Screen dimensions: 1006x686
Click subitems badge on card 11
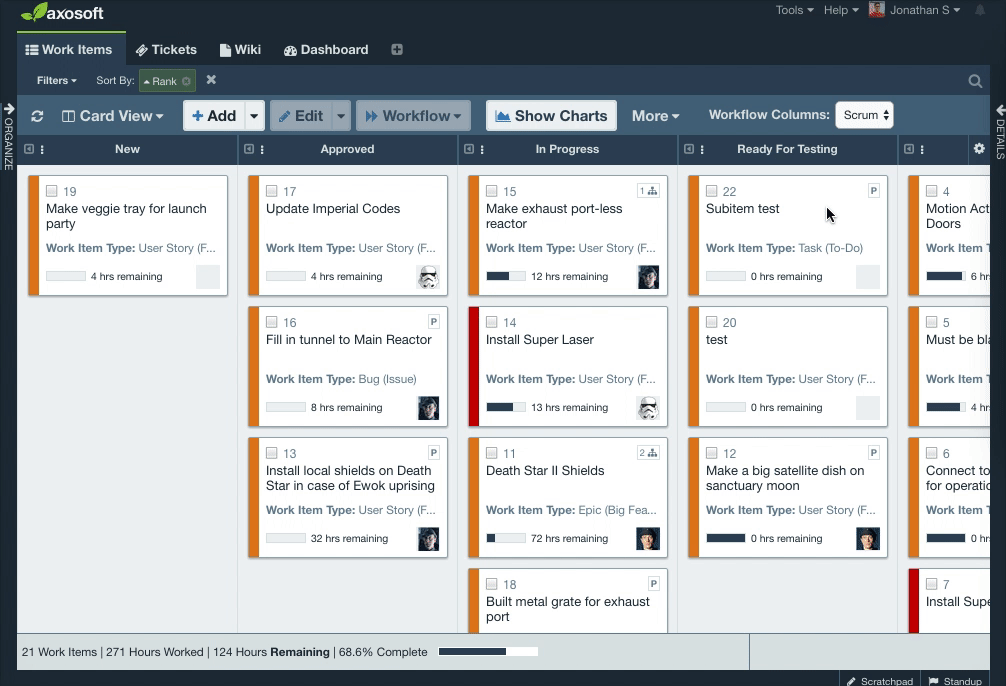coord(648,452)
